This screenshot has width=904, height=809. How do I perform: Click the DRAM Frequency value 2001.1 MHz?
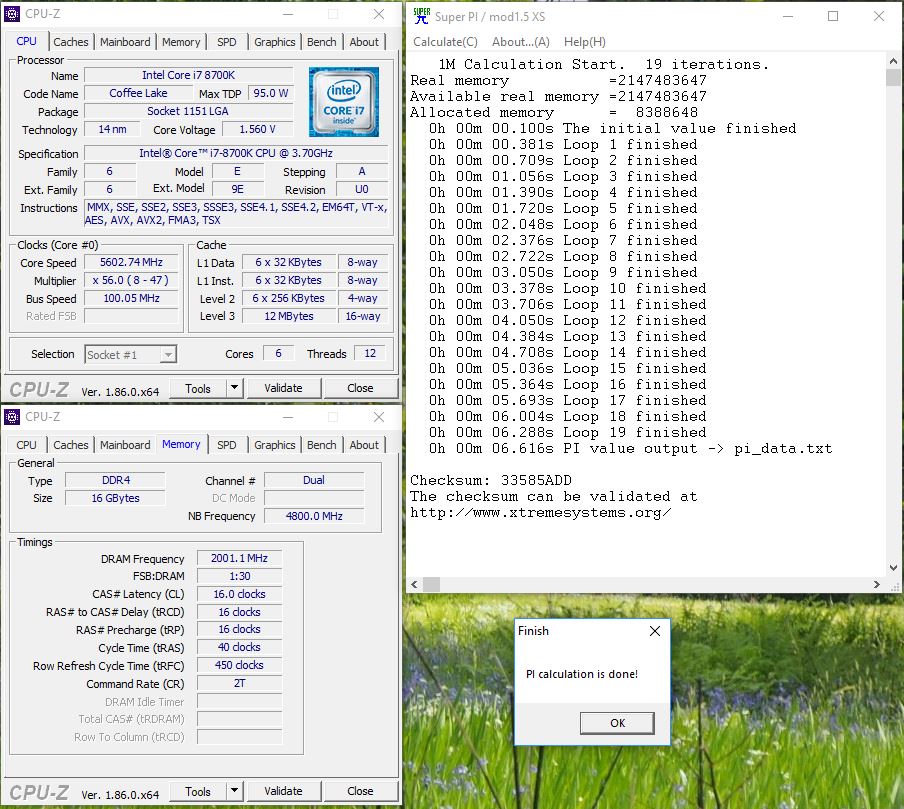tap(239, 558)
